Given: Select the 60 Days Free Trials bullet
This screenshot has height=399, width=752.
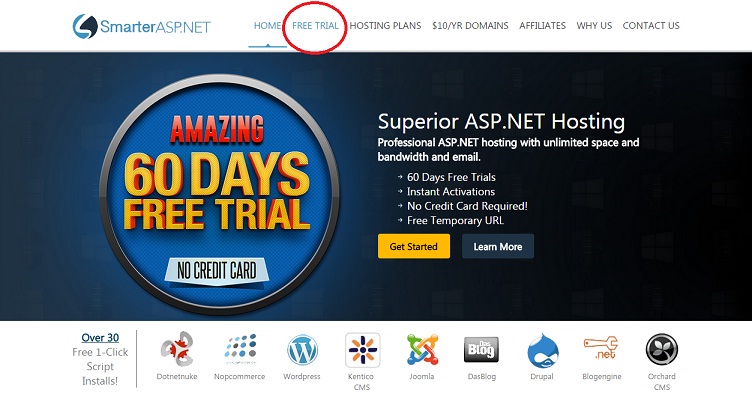Looking at the screenshot, I should [x=451, y=177].
